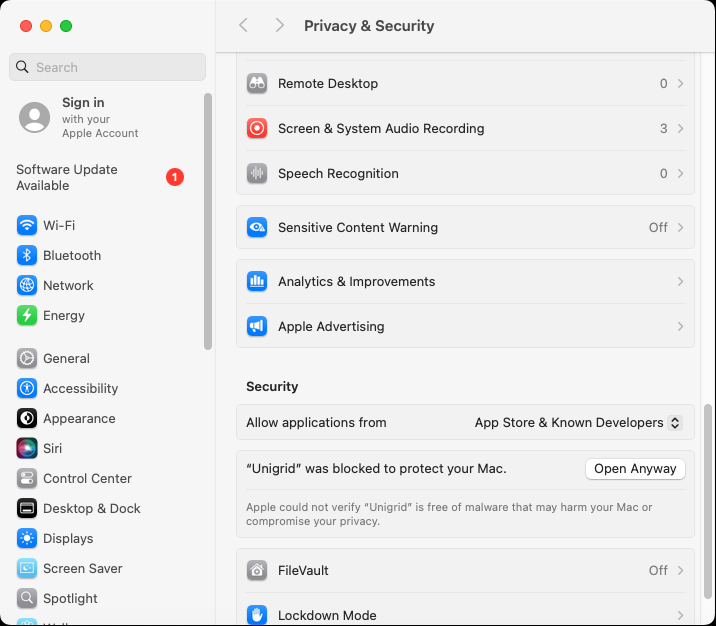Open the Remote Desktop binoculars icon

(257, 84)
